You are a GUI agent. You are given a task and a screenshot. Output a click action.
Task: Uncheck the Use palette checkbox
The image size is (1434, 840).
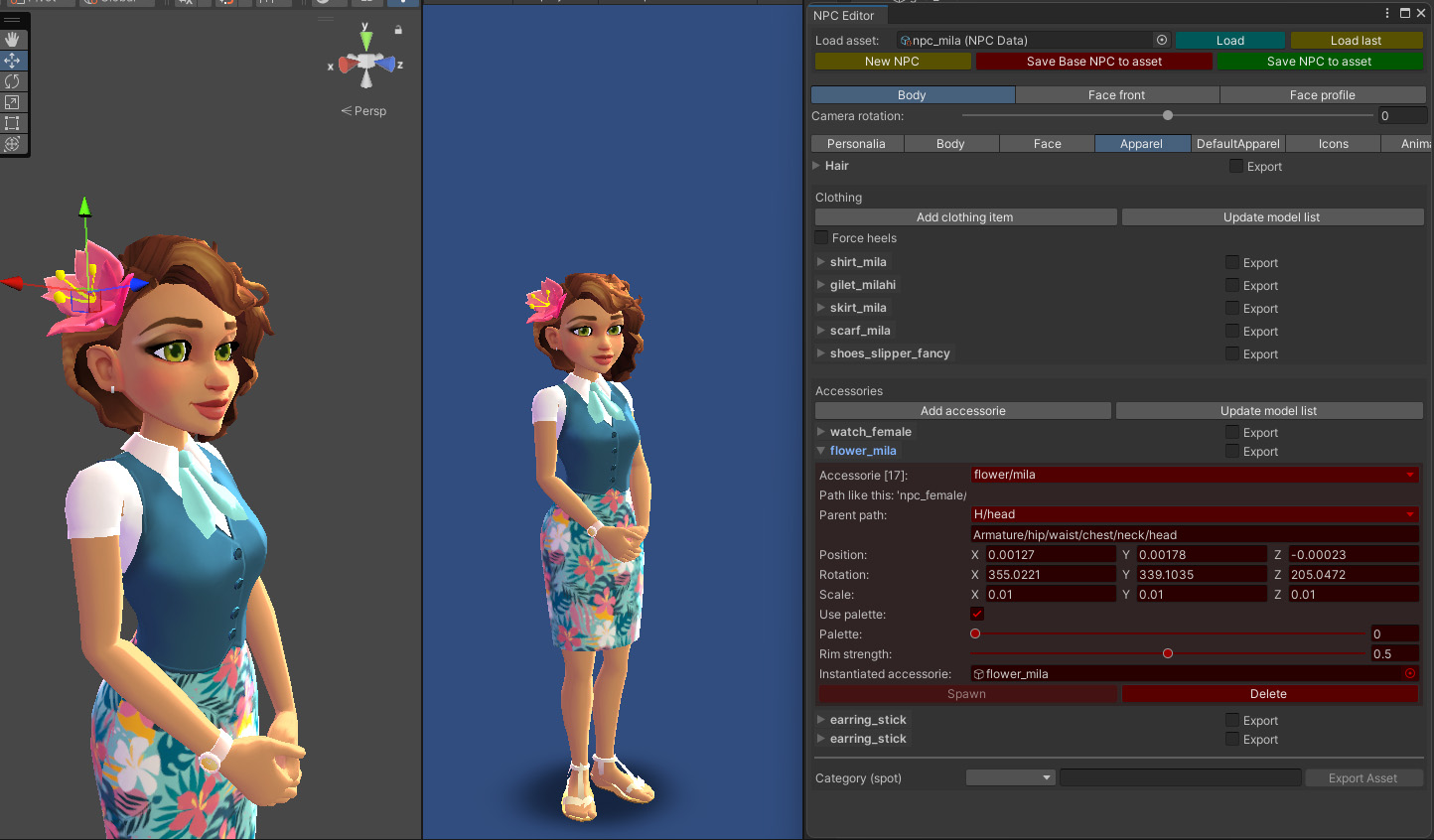[977, 615]
